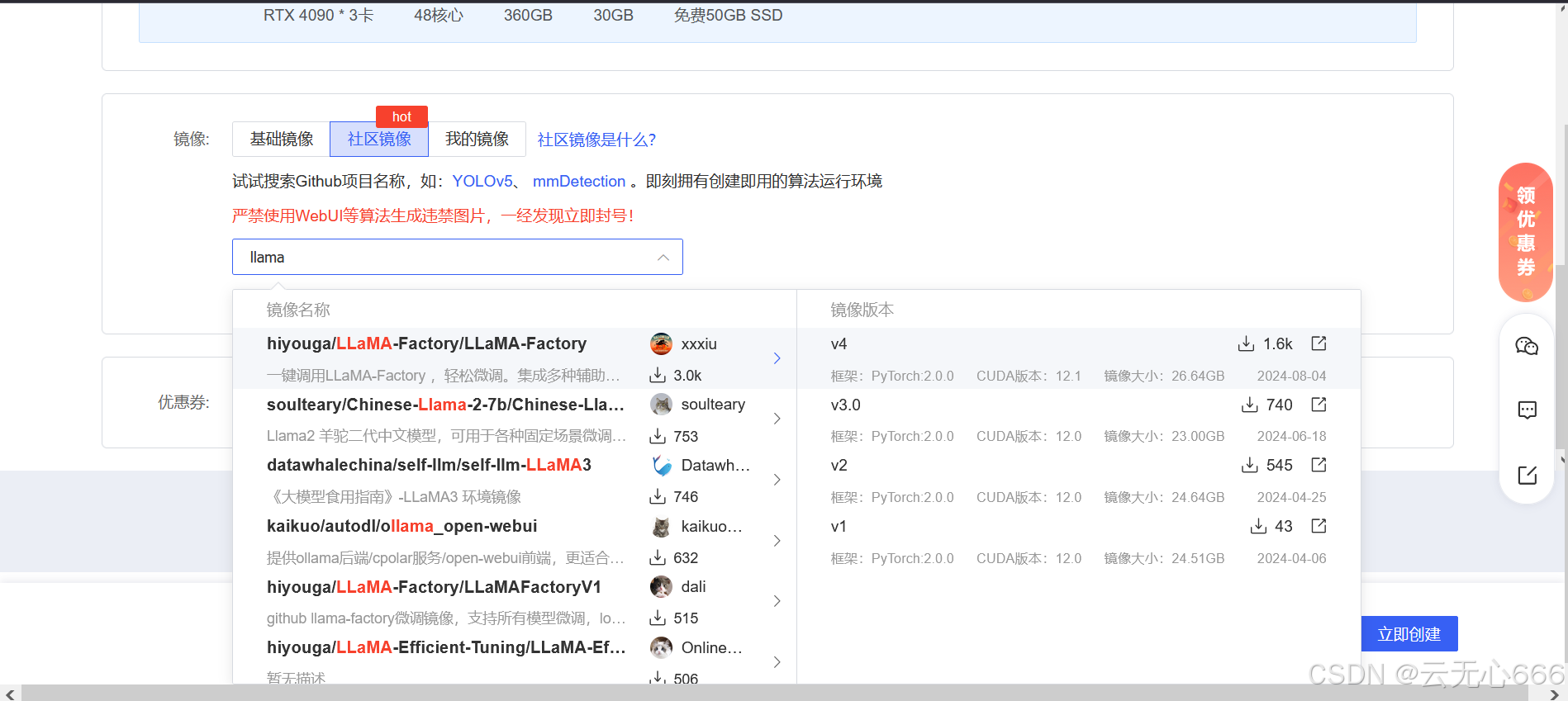Select kaikuo/autodl/ollama_open-webui image
The width and height of the screenshot is (1568, 701).
pyautogui.click(x=515, y=541)
